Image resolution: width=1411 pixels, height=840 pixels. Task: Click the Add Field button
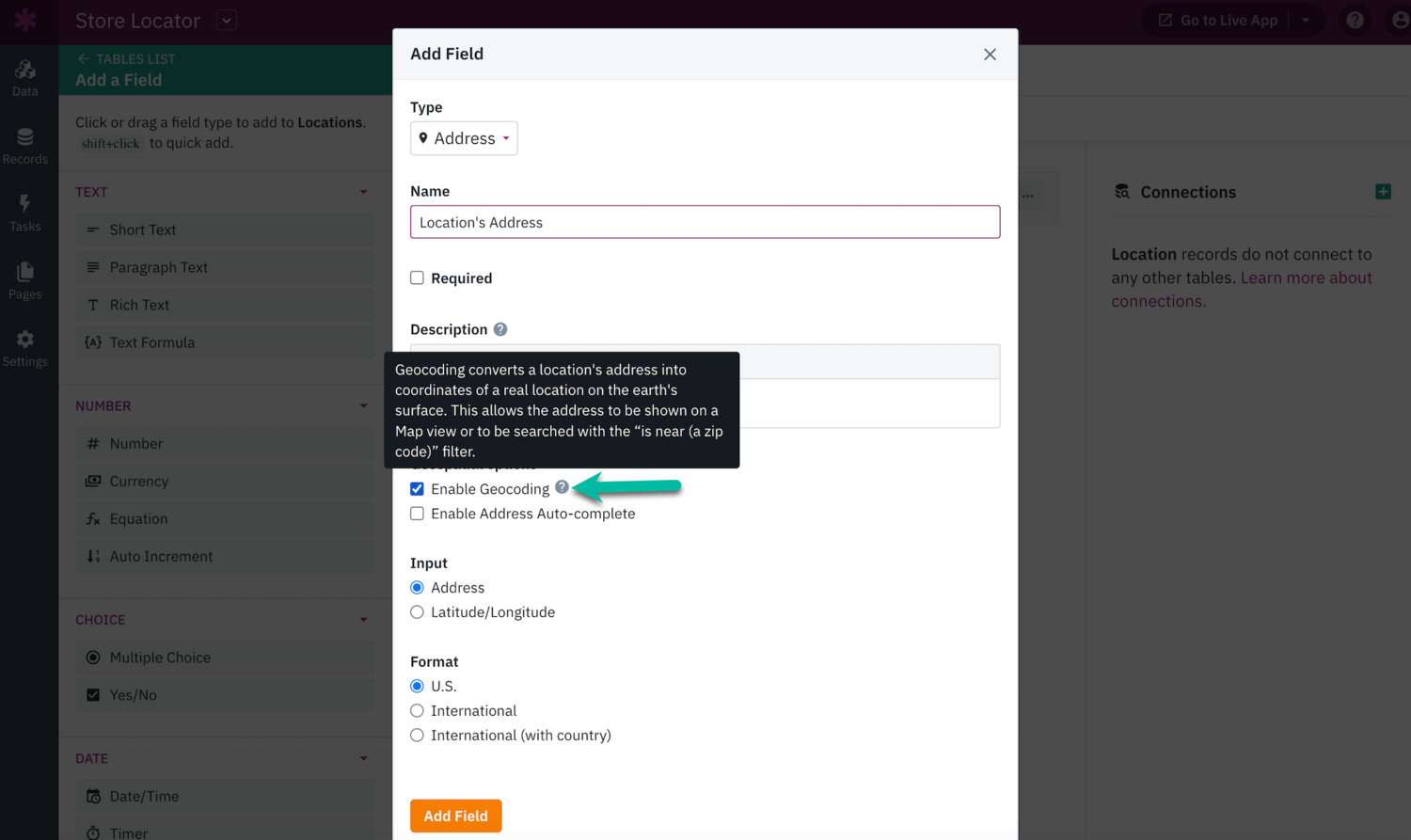click(x=455, y=816)
